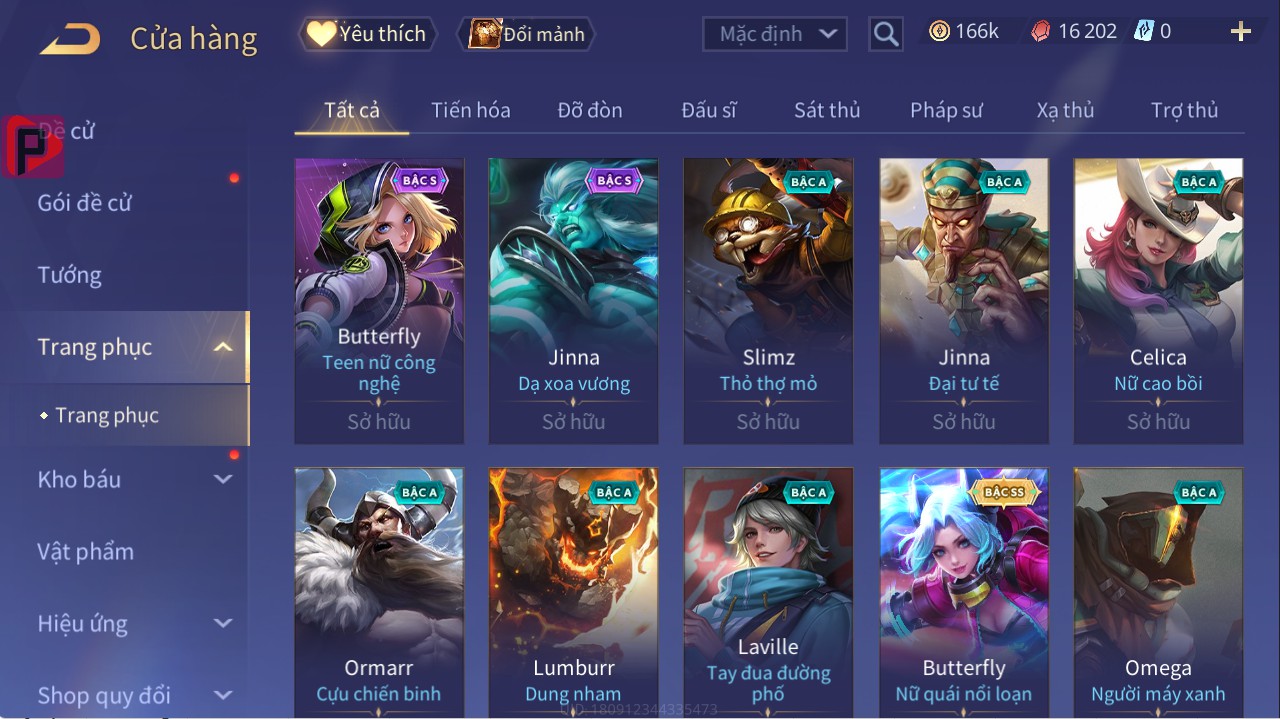Switch to the Pháp sư tab

pos(946,110)
